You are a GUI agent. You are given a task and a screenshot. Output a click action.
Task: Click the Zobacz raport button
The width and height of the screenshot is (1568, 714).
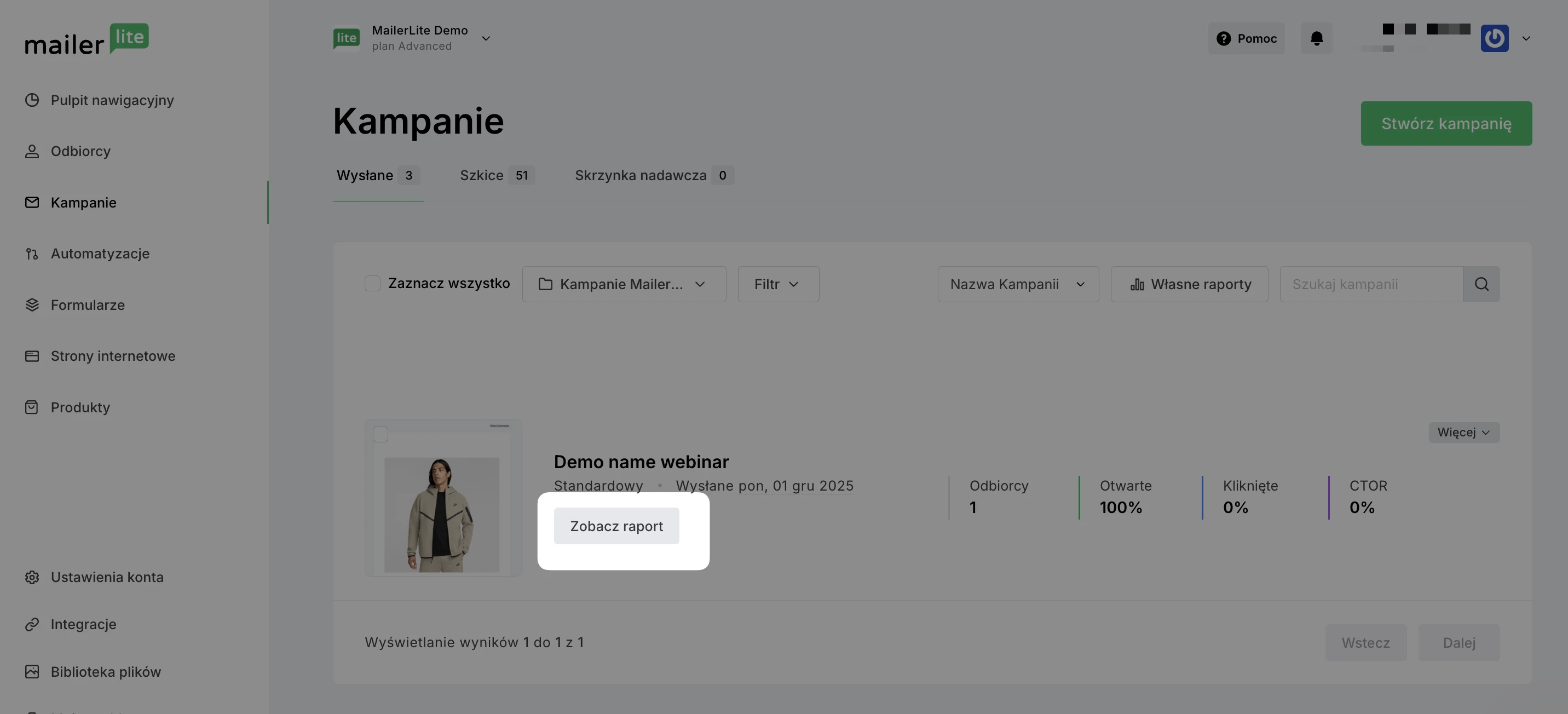tap(616, 527)
